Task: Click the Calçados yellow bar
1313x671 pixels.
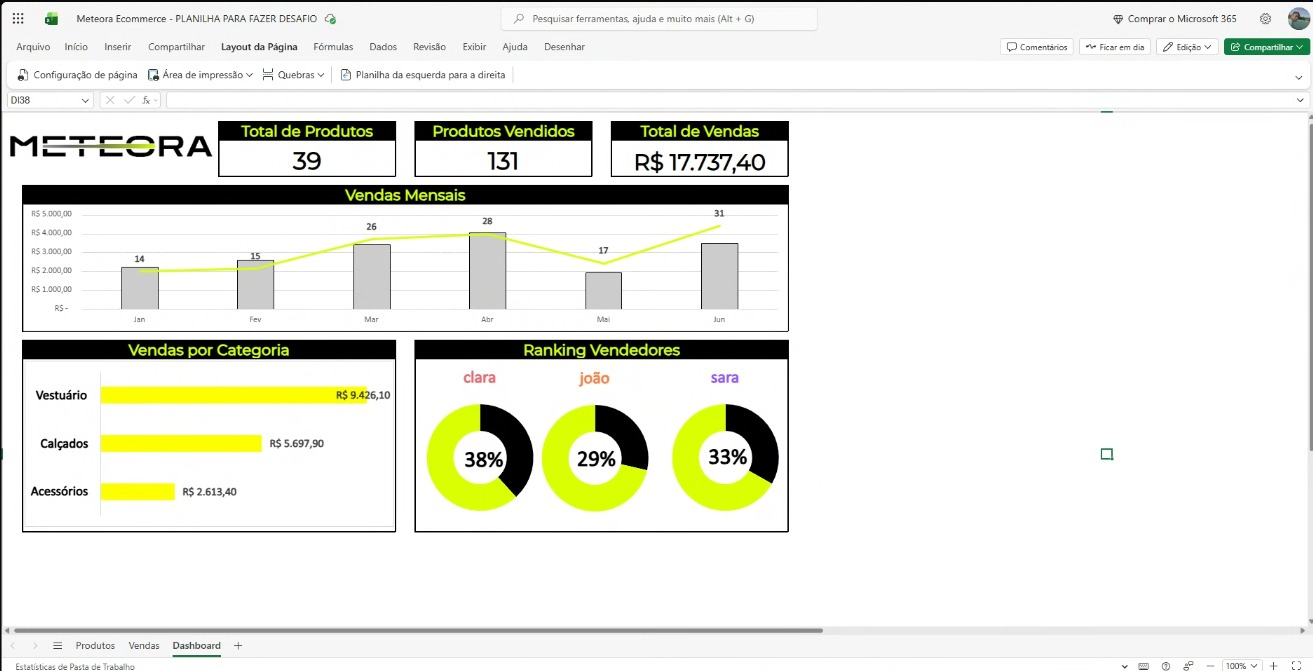Action: pyautogui.click(x=181, y=443)
